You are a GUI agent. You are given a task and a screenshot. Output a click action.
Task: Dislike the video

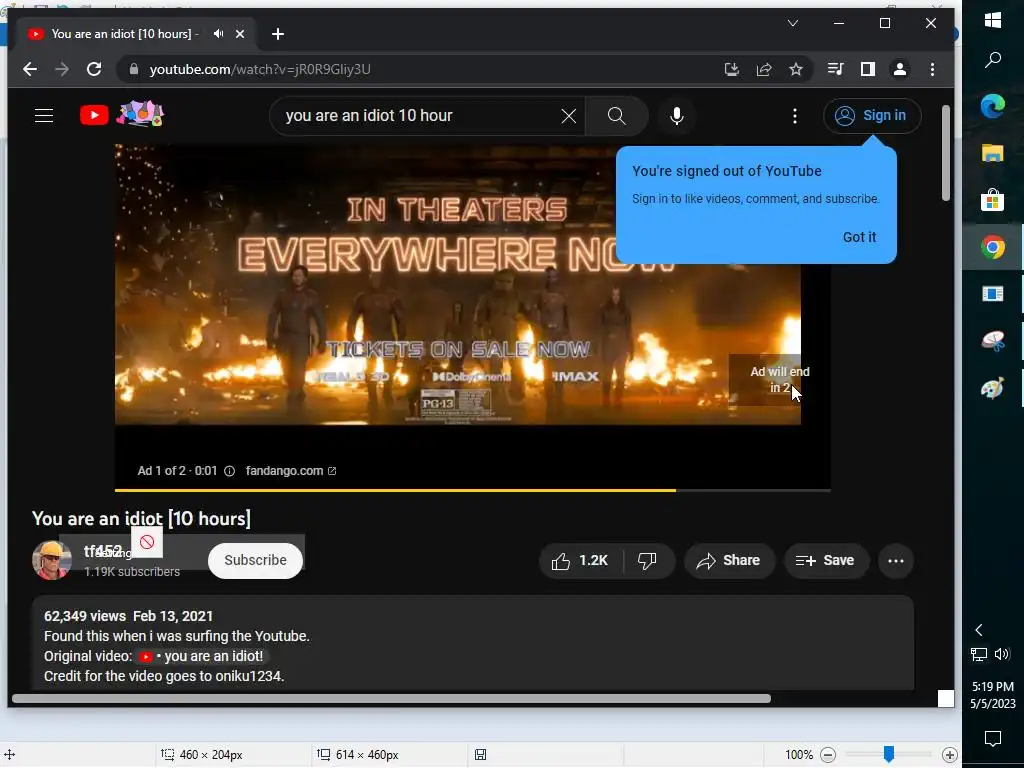tap(647, 560)
